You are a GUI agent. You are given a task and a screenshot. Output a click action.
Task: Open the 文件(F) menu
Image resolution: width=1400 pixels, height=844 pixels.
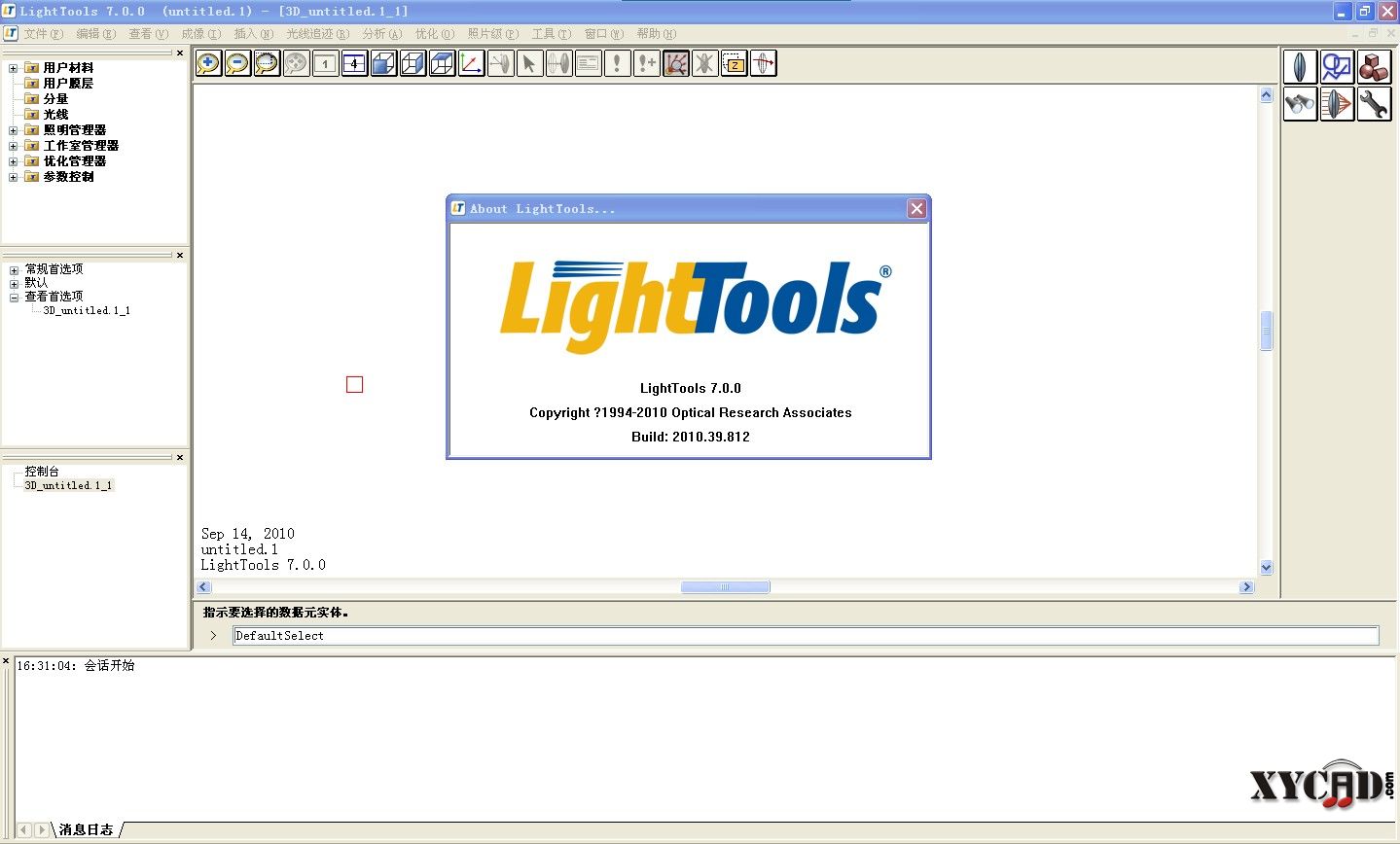(x=43, y=34)
